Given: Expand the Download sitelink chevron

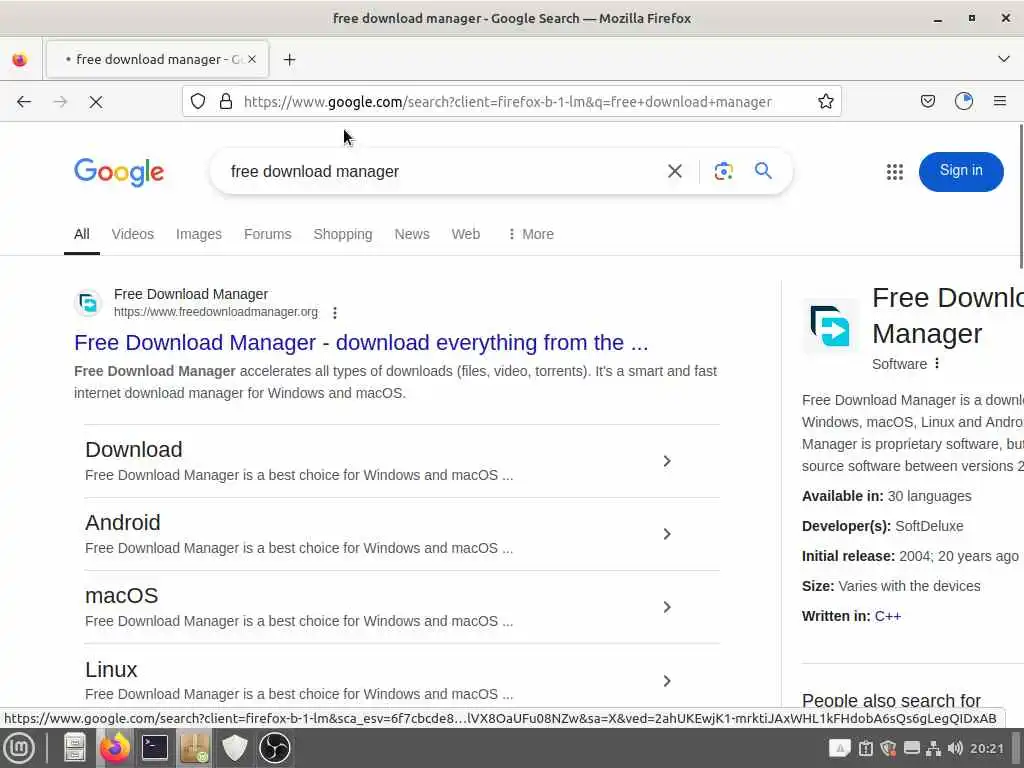Looking at the screenshot, I should 667,461.
